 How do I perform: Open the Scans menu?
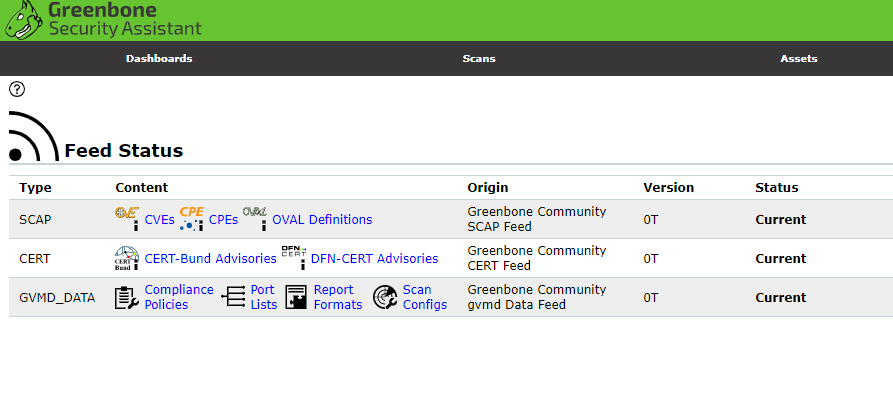tap(479, 59)
